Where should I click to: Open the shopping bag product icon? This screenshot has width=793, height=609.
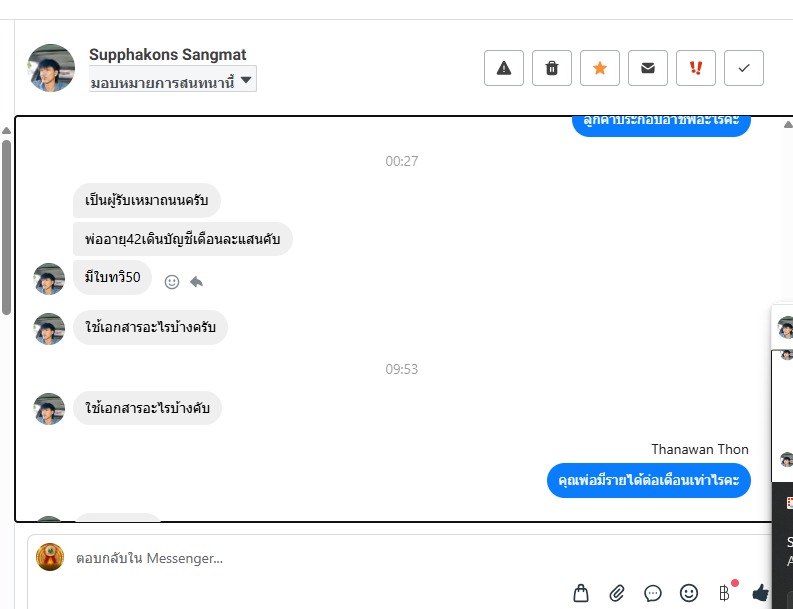tap(581, 593)
